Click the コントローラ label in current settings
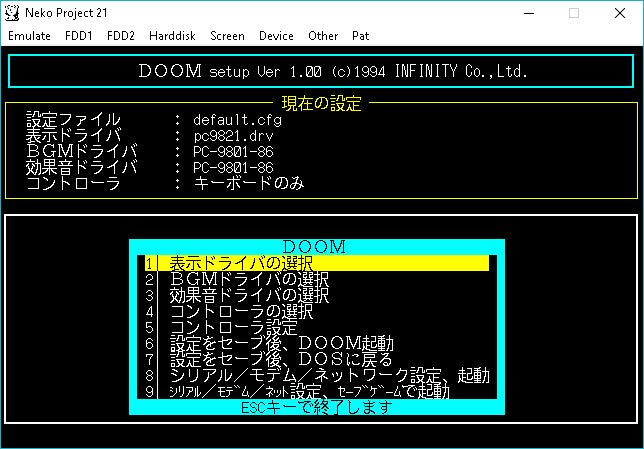The width and height of the screenshot is (644, 449). (73, 183)
